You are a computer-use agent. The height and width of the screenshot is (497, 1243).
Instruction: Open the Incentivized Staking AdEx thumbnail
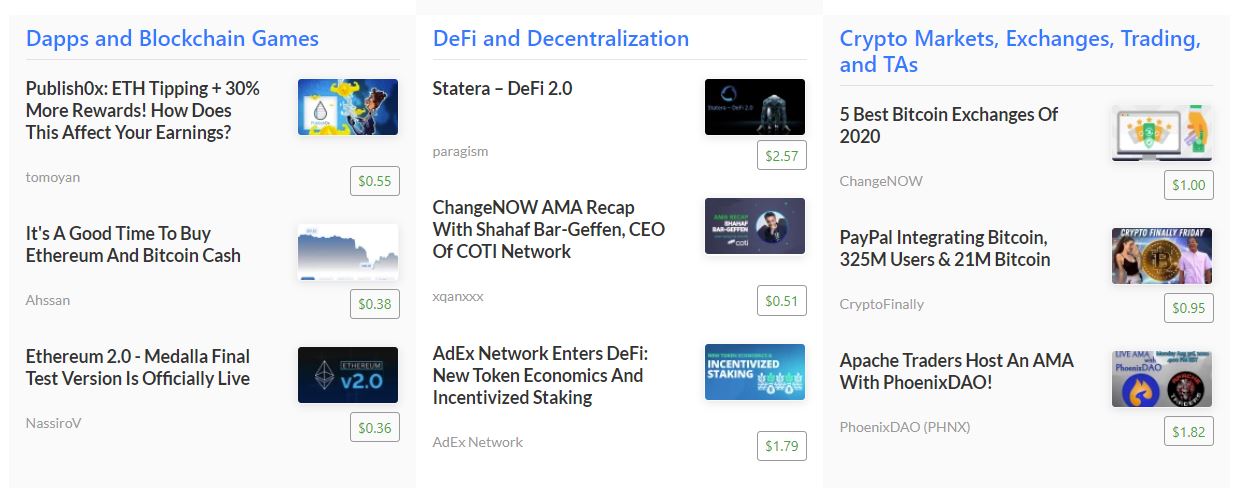click(x=755, y=372)
